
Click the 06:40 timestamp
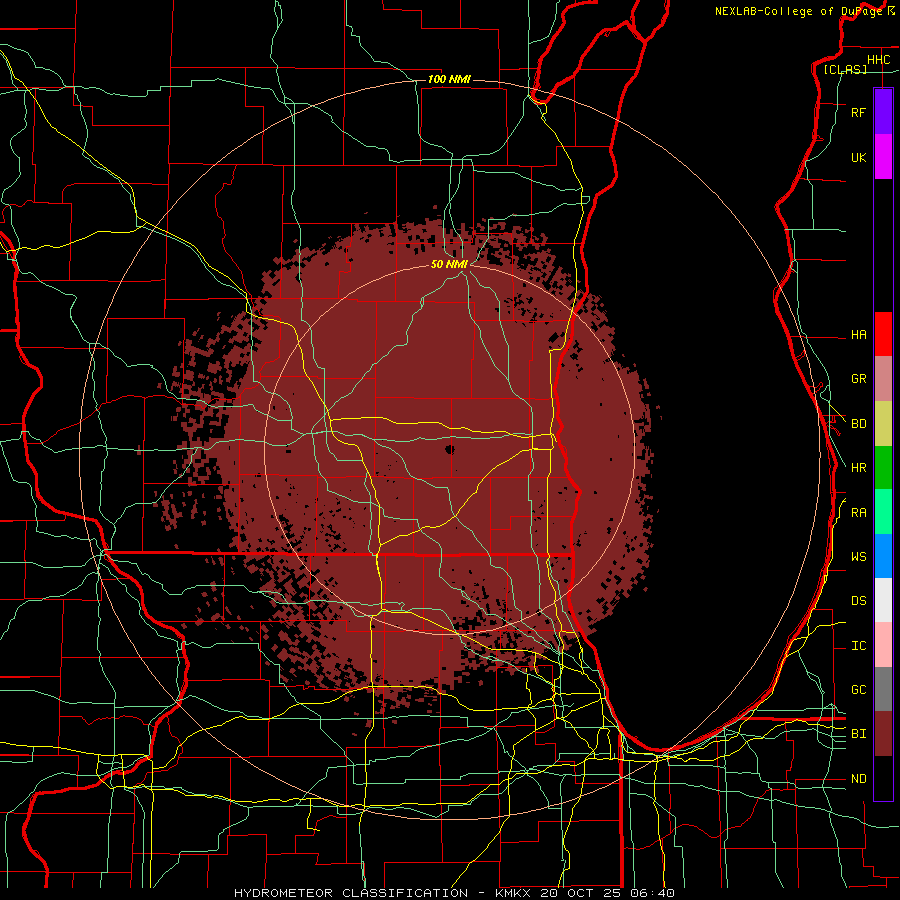(x=651, y=893)
